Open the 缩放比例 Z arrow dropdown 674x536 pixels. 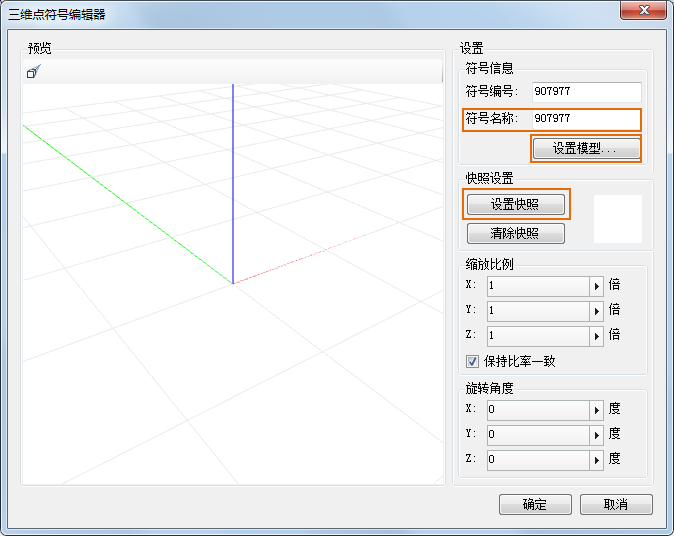(x=597, y=336)
